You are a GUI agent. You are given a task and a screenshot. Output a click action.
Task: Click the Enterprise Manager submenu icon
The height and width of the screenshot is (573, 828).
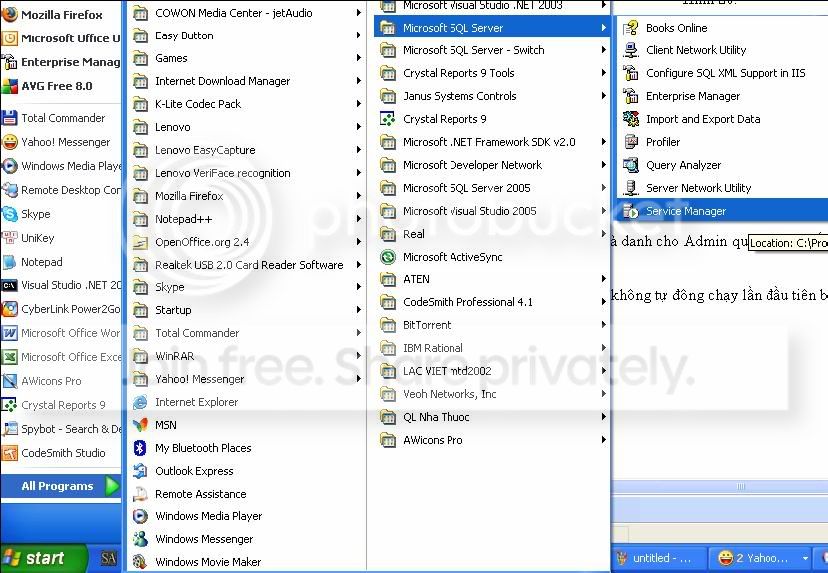click(631, 96)
